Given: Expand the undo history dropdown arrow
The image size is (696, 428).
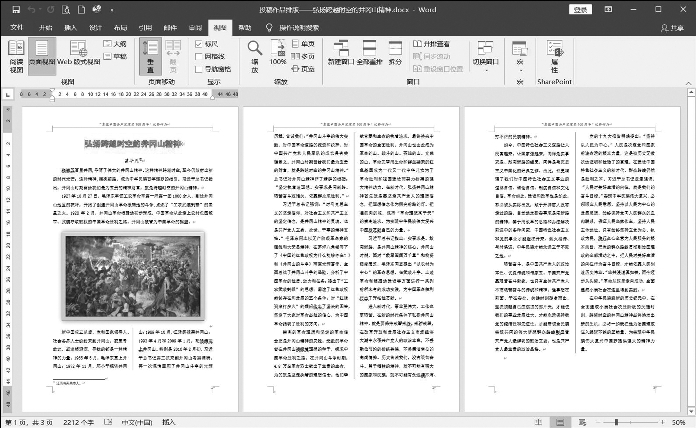Looking at the screenshot, I should point(40,10).
